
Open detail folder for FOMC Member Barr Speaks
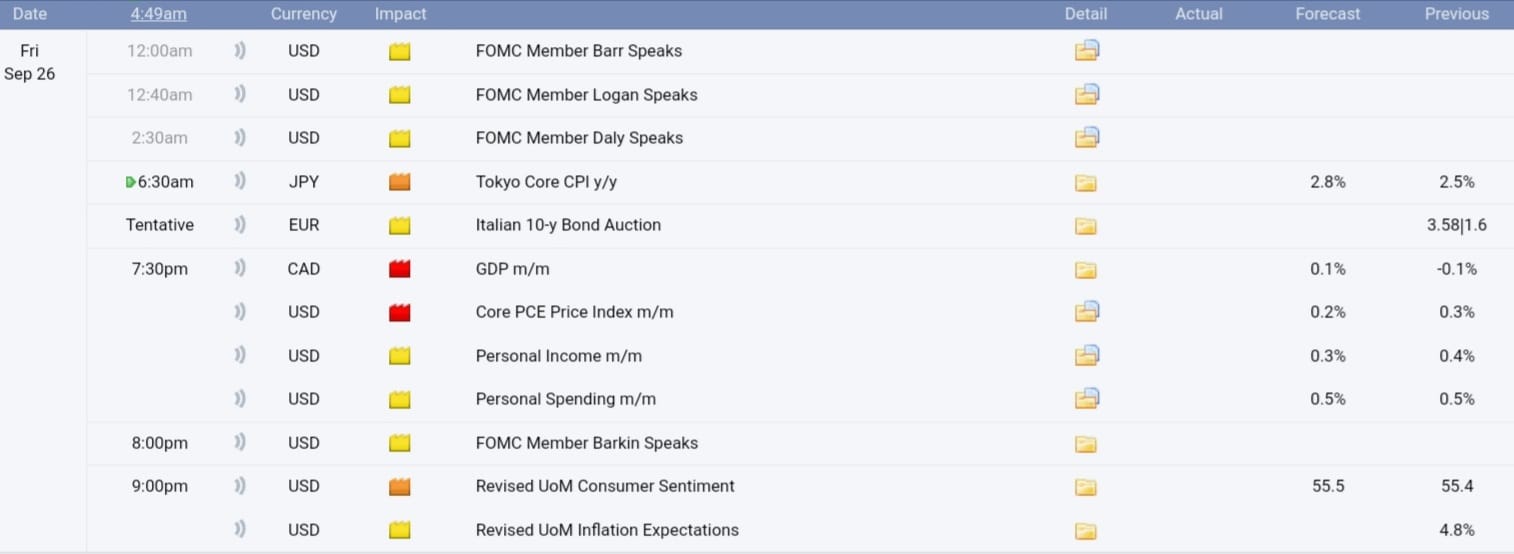pyautogui.click(x=1086, y=51)
